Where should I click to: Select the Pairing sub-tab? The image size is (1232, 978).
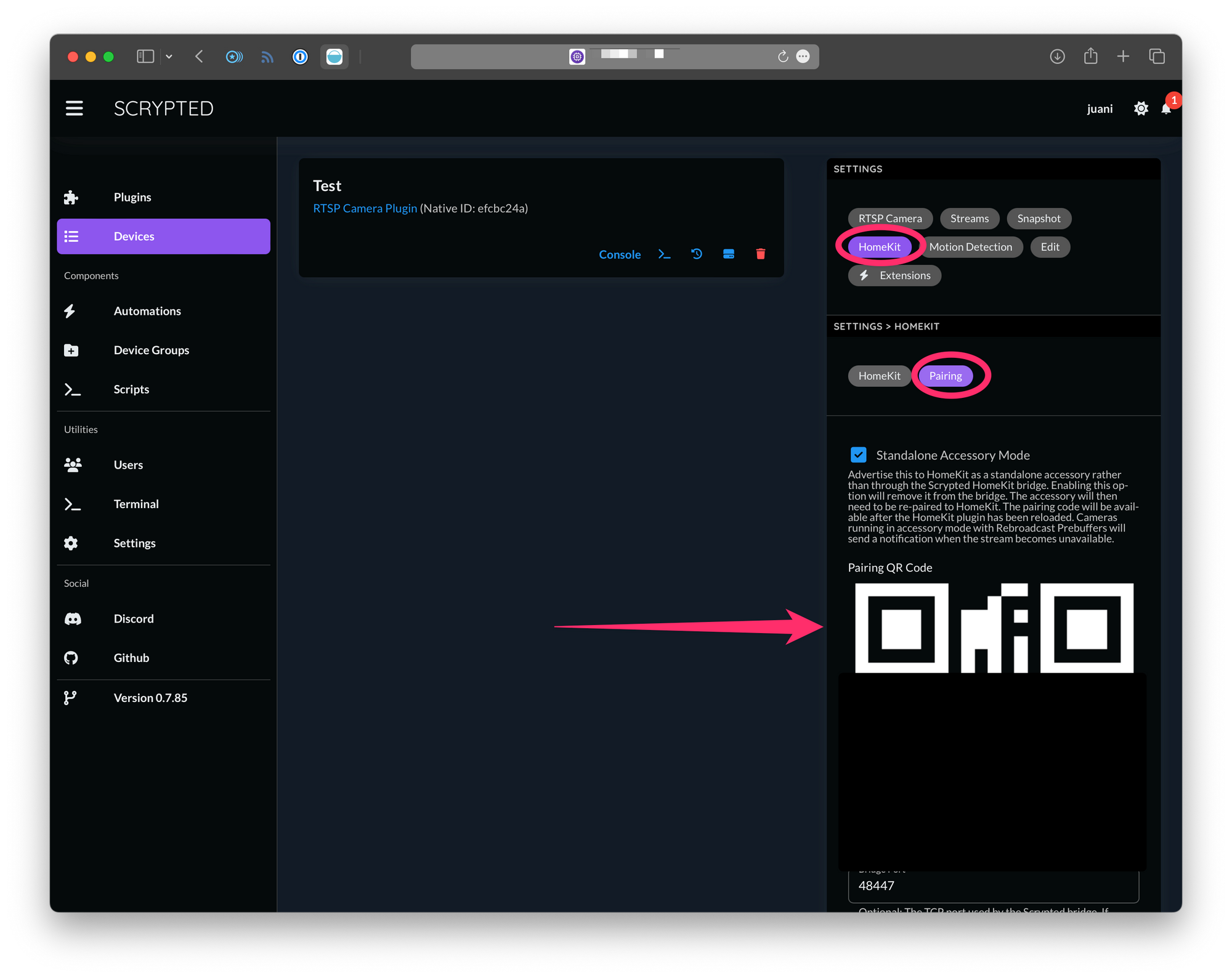946,376
